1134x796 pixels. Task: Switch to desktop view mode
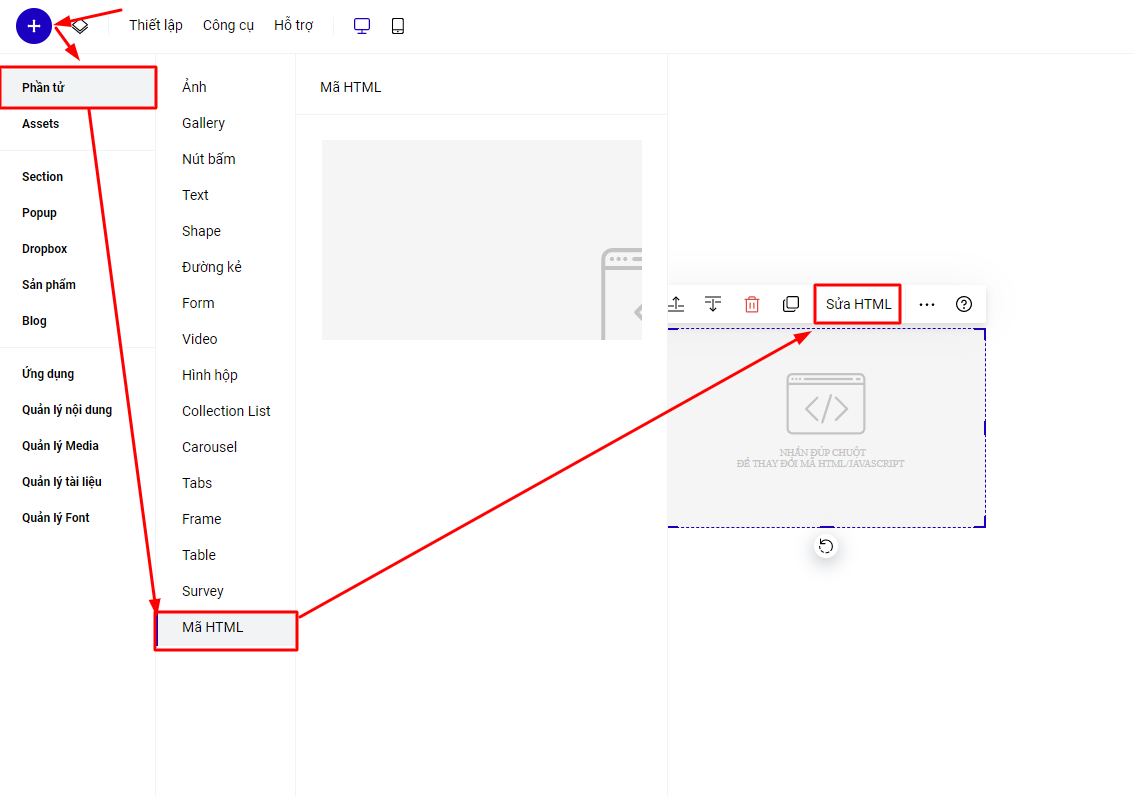(362, 26)
